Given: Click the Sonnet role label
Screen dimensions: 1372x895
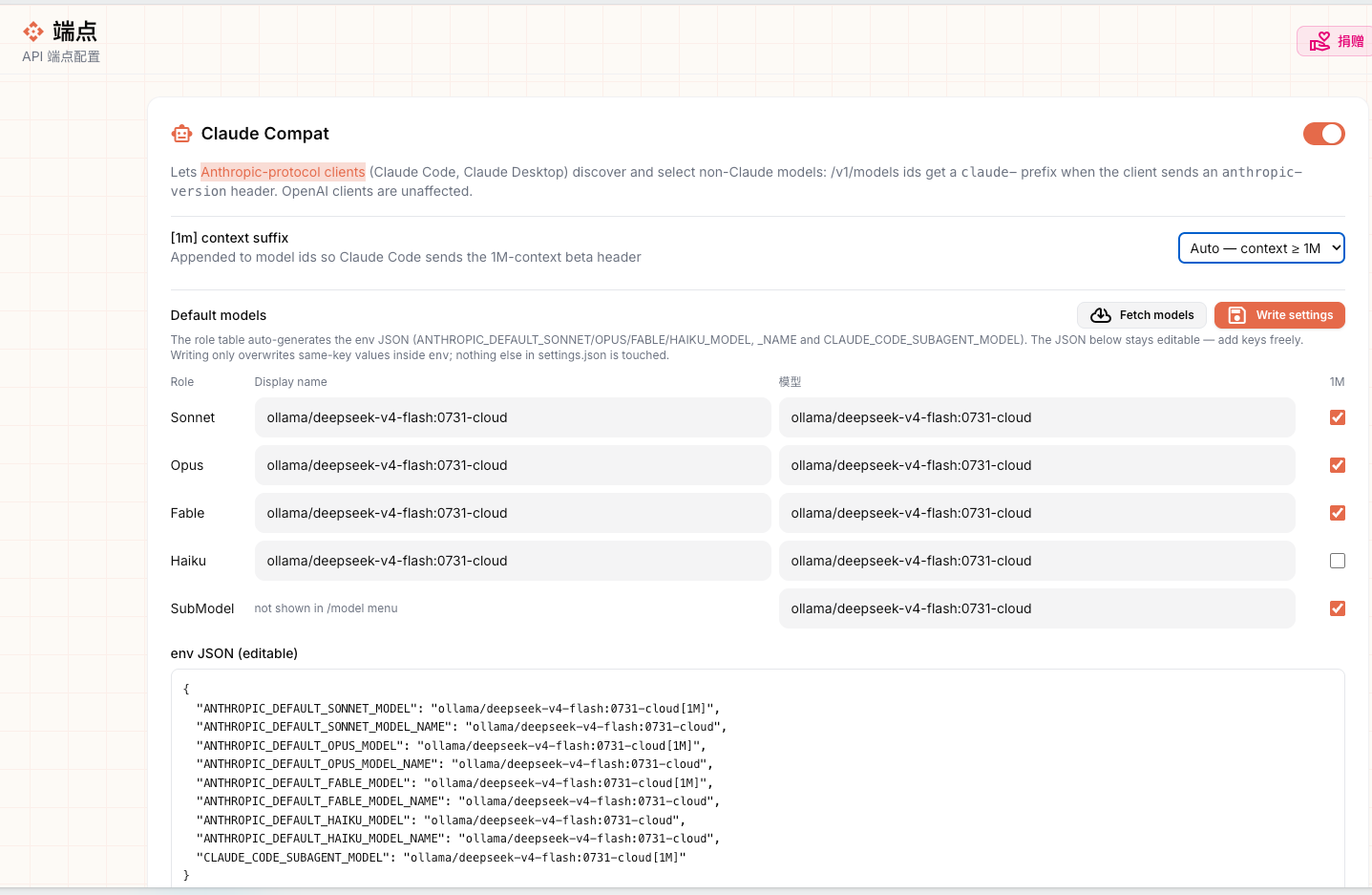Looking at the screenshot, I should click(193, 417).
